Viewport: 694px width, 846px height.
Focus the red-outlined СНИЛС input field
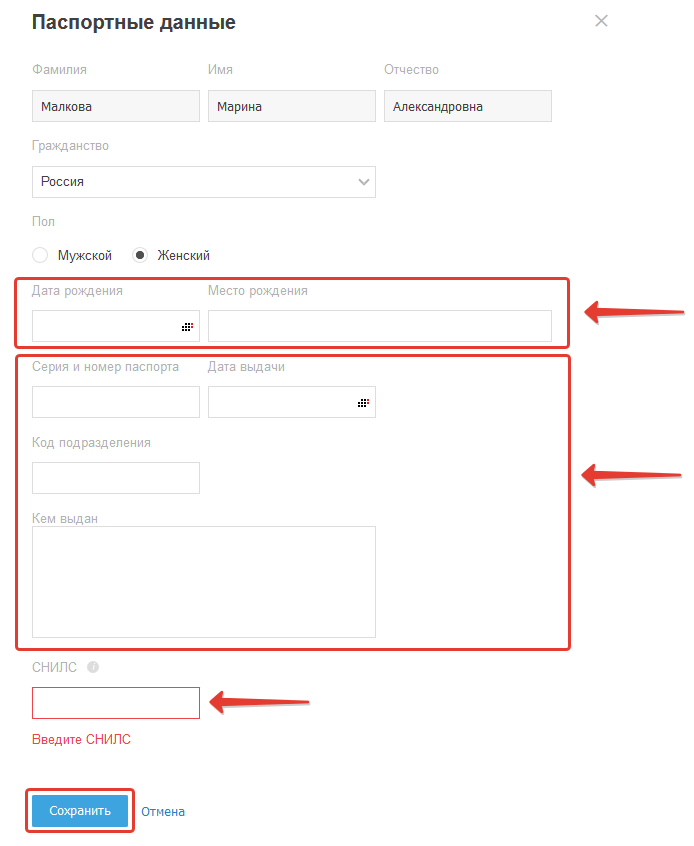coord(116,703)
